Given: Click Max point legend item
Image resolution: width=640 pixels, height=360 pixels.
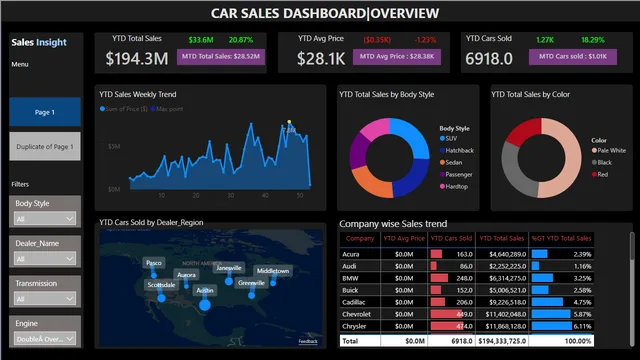Looking at the screenshot, I should tap(167, 109).
